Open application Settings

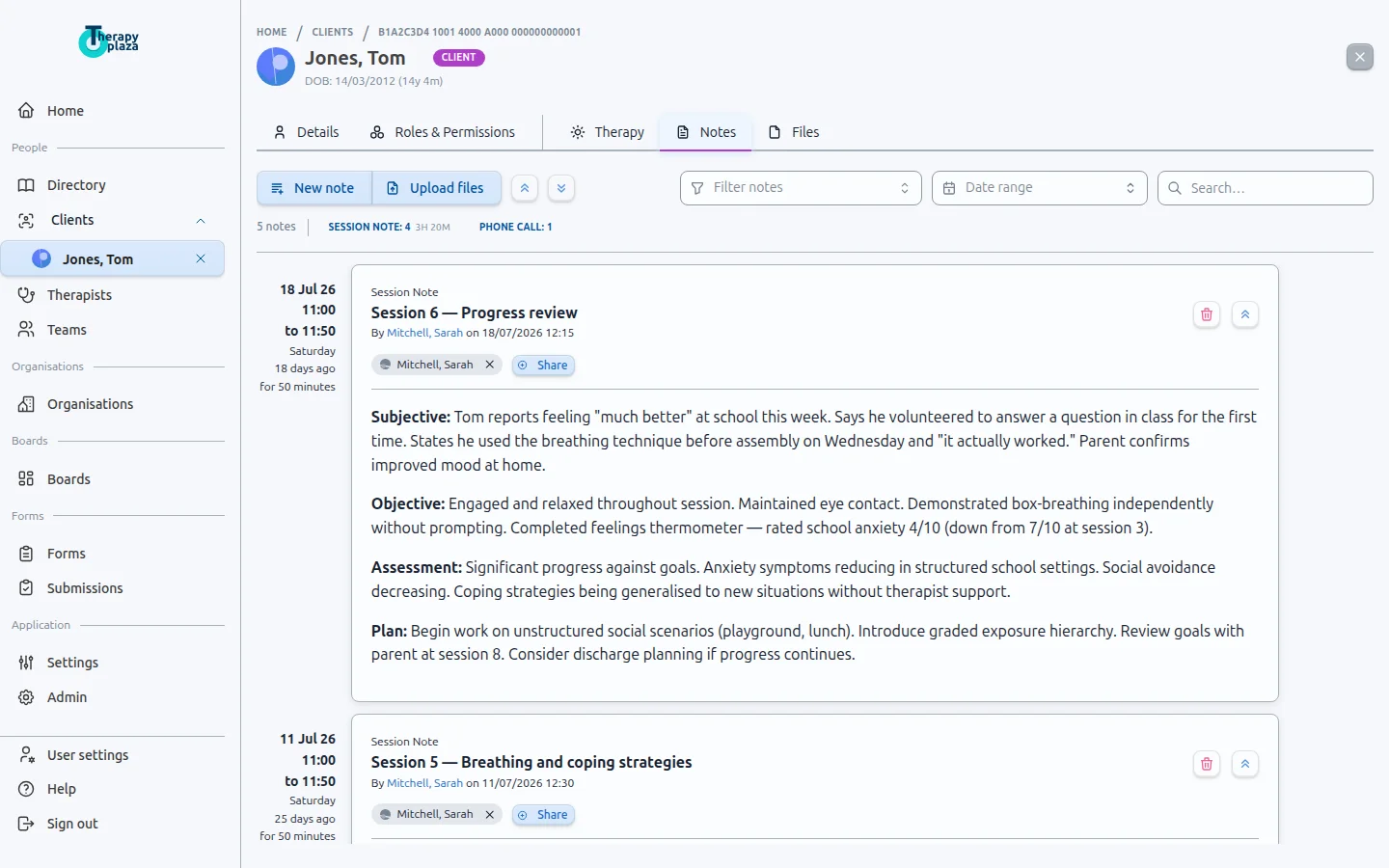[x=112, y=663]
